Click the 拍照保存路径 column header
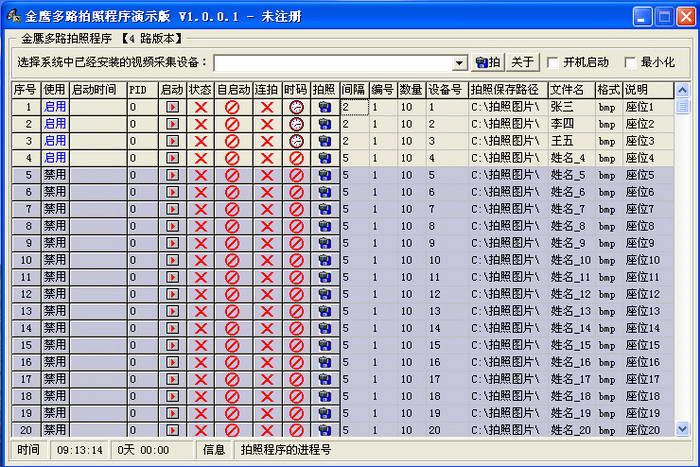The width and height of the screenshot is (700, 467). (508, 90)
